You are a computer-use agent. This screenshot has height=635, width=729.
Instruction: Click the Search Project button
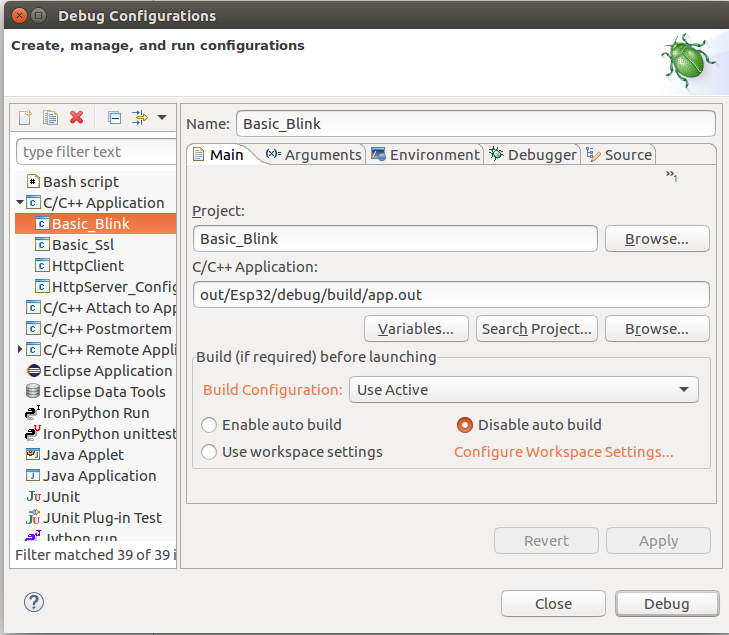point(537,329)
